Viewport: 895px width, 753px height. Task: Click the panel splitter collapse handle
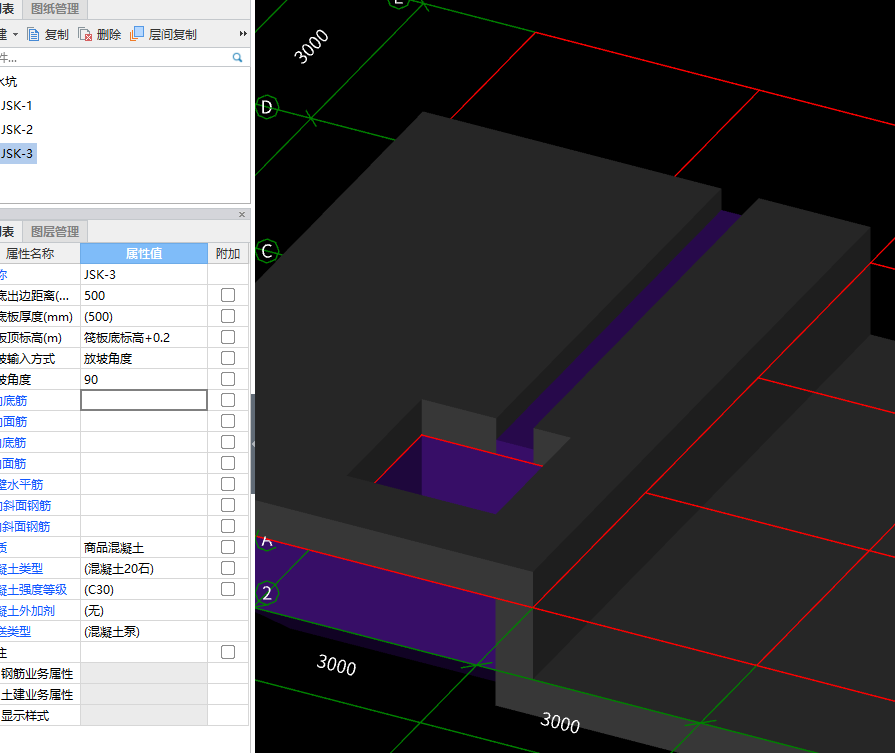pos(253,444)
